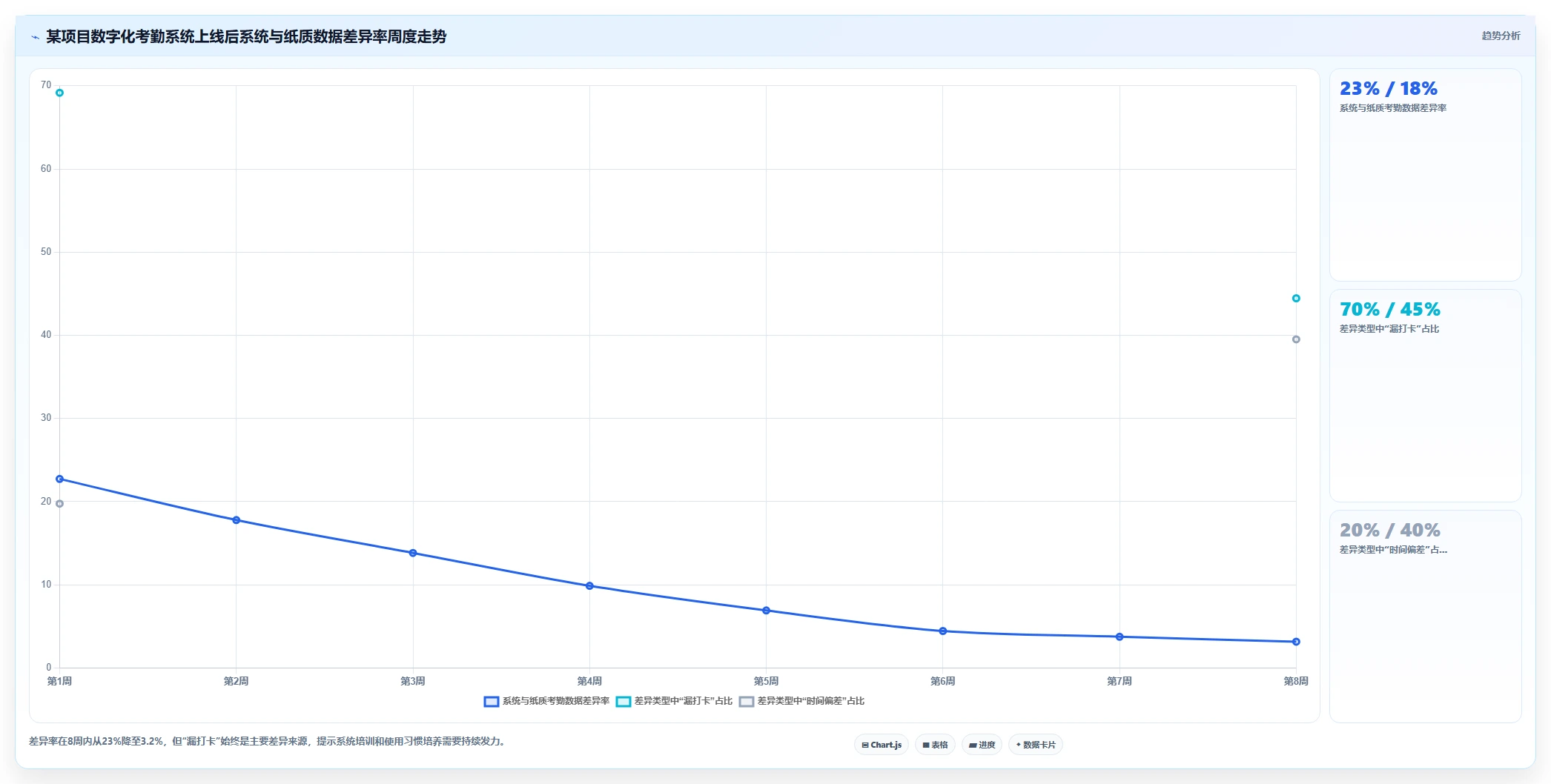Image resolution: width=1551 pixels, height=784 pixels.
Task: Click the gray 时间偏差 point at 第1周
Action: [x=59, y=504]
